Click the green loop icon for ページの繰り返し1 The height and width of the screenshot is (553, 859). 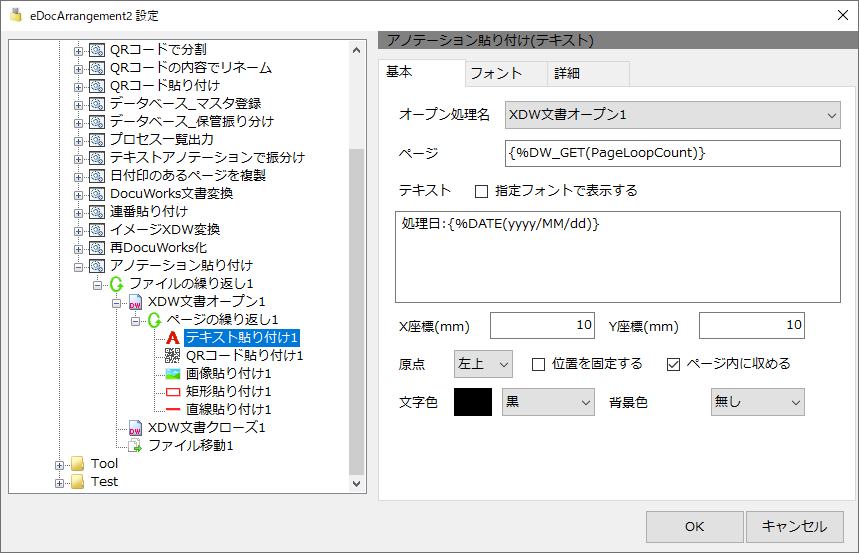point(154,320)
